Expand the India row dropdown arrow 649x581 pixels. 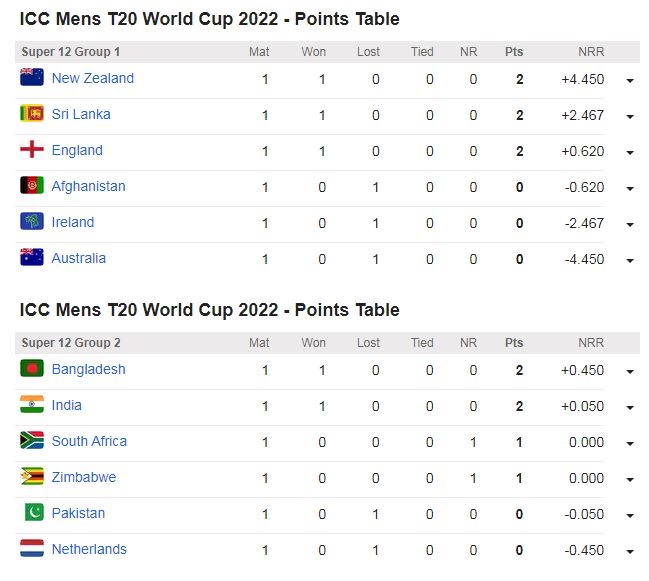pyautogui.click(x=630, y=407)
